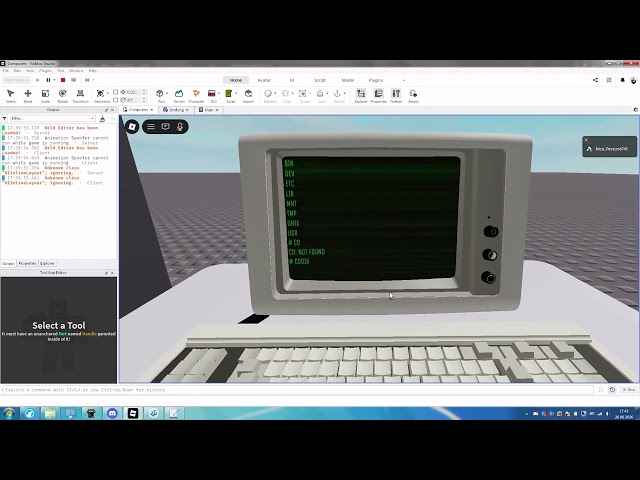Expand the pause options dropdown arrow
The height and width of the screenshot is (480, 640).
[x=54, y=80]
